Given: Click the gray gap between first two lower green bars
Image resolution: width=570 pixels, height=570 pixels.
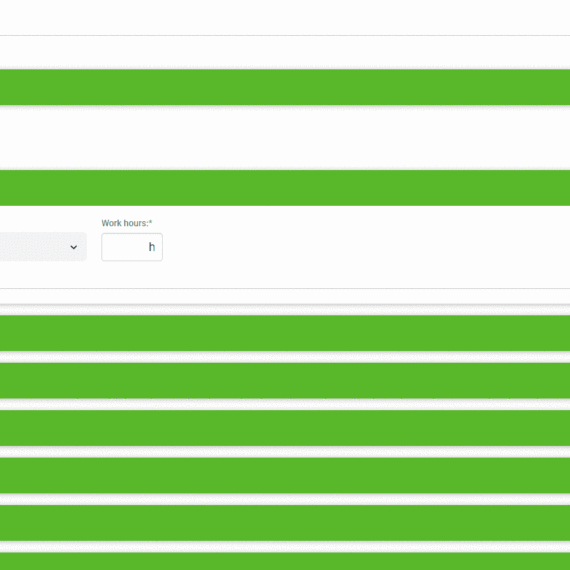Looking at the screenshot, I should (x=285, y=357).
